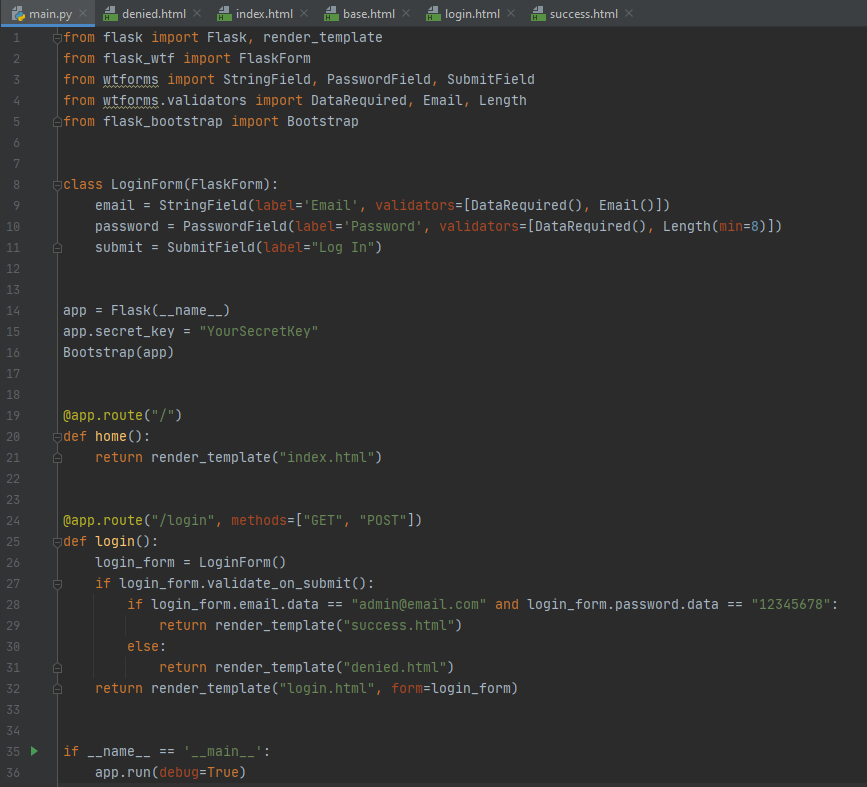This screenshot has height=787, width=867.
Task: Close the success.html tab
Action: (629, 13)
